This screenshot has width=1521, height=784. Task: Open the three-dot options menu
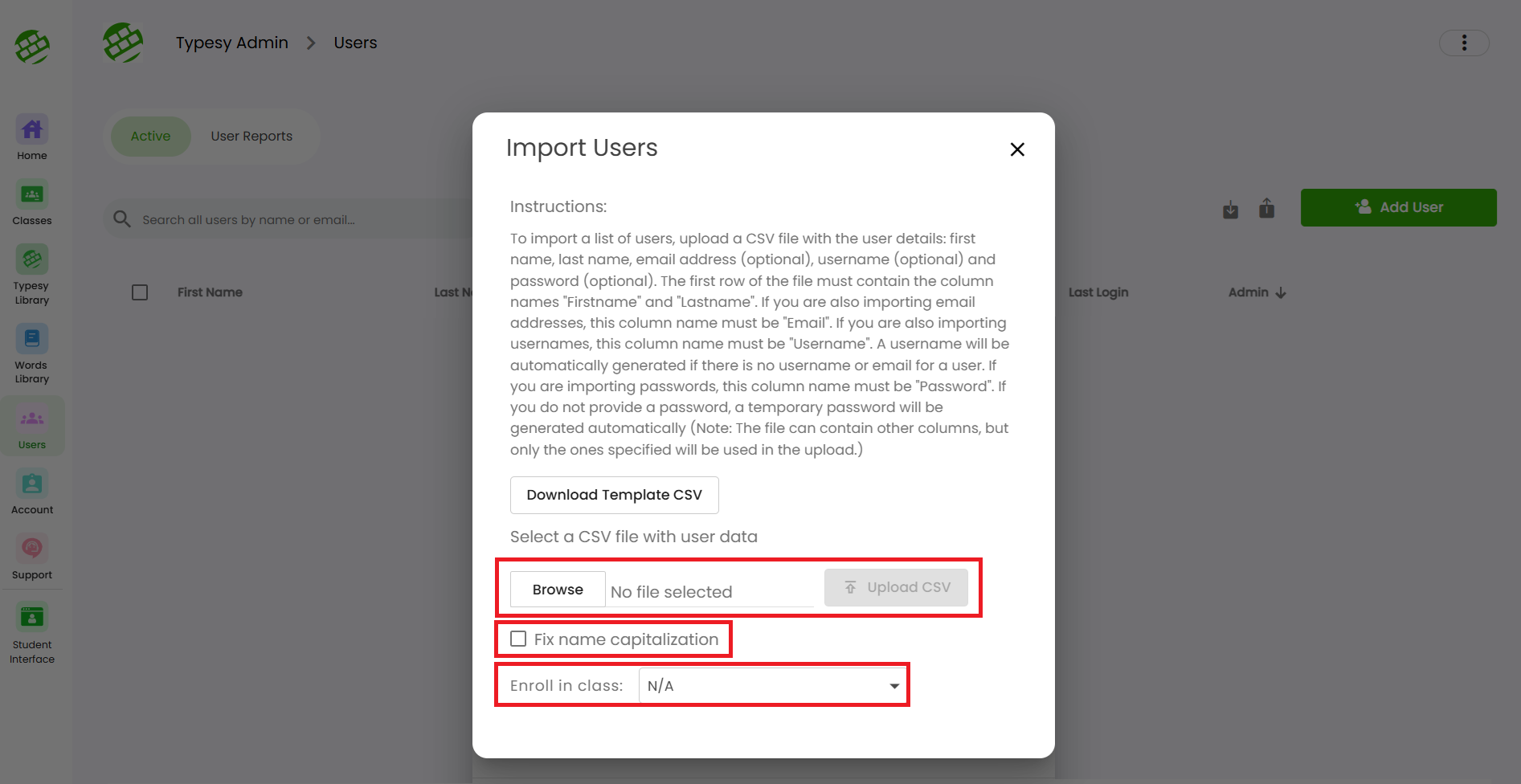click(1463, 43)
